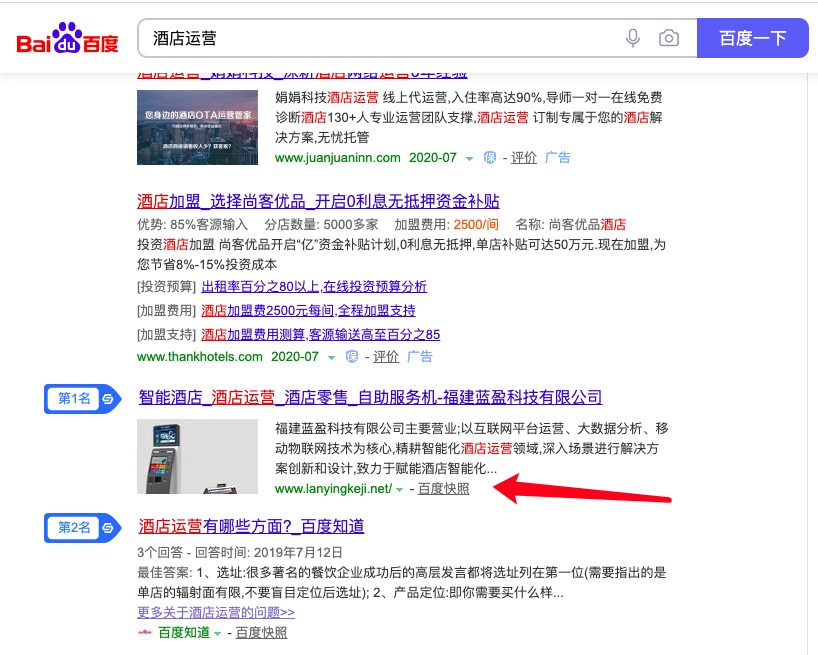Click the 第2名 rank badge

point(82,528)
